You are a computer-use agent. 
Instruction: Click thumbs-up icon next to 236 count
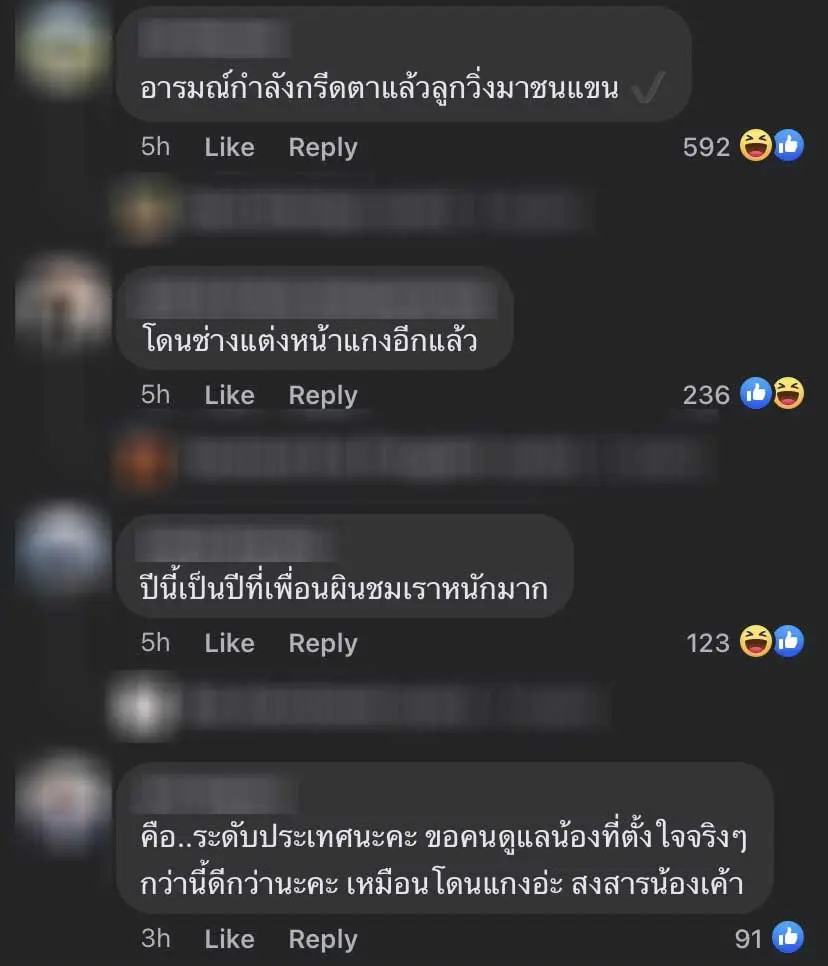(x=755, y=393)
